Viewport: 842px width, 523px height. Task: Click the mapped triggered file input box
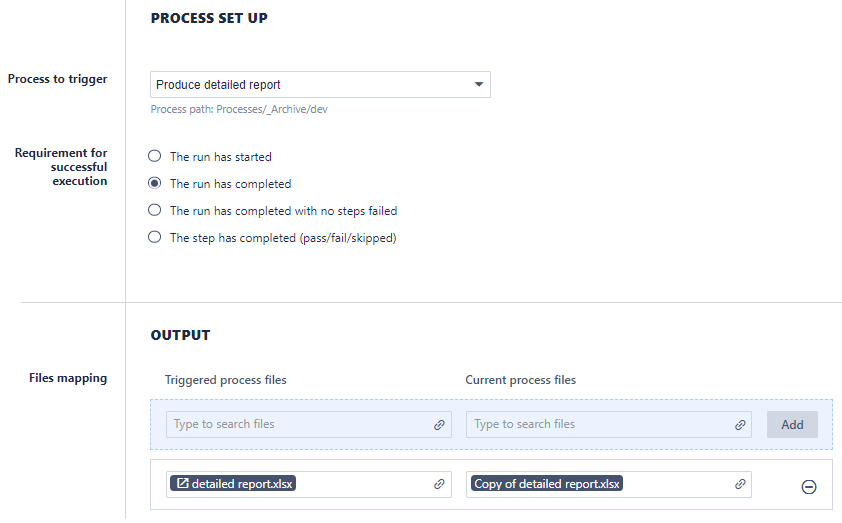point(365,484)
